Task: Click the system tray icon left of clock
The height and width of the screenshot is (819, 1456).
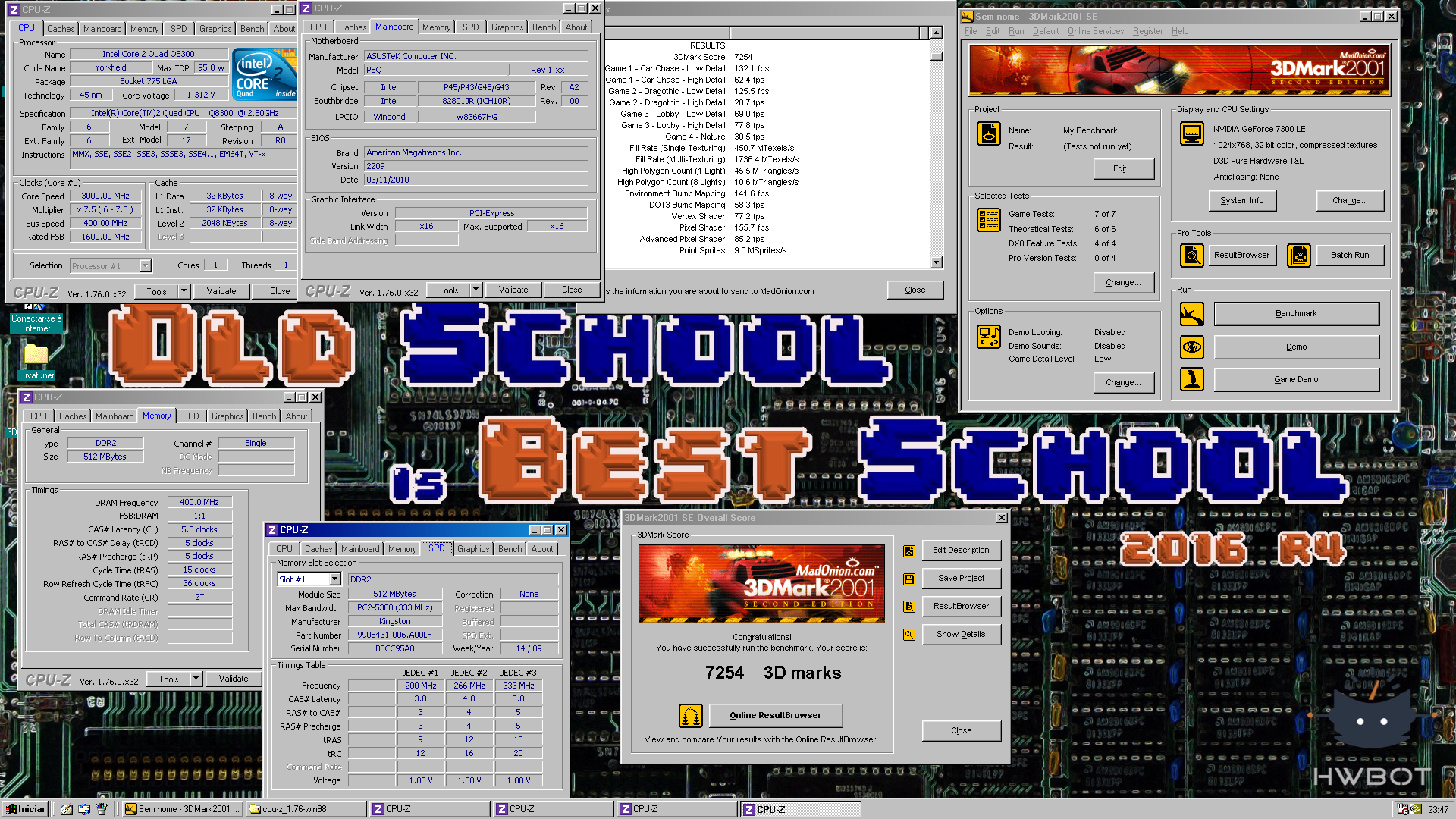Action: coord(1416,809)
